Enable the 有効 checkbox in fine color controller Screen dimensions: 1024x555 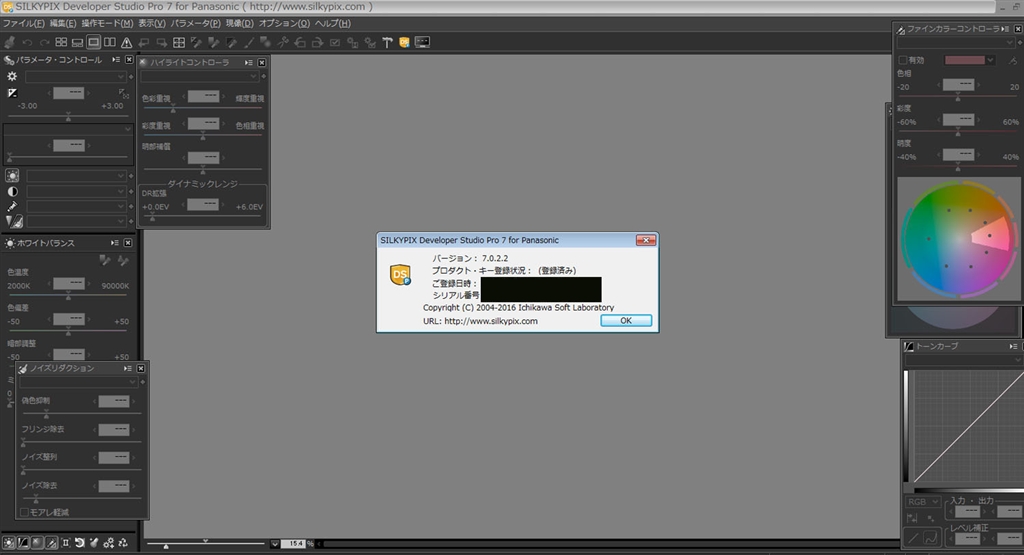point(903,60)
